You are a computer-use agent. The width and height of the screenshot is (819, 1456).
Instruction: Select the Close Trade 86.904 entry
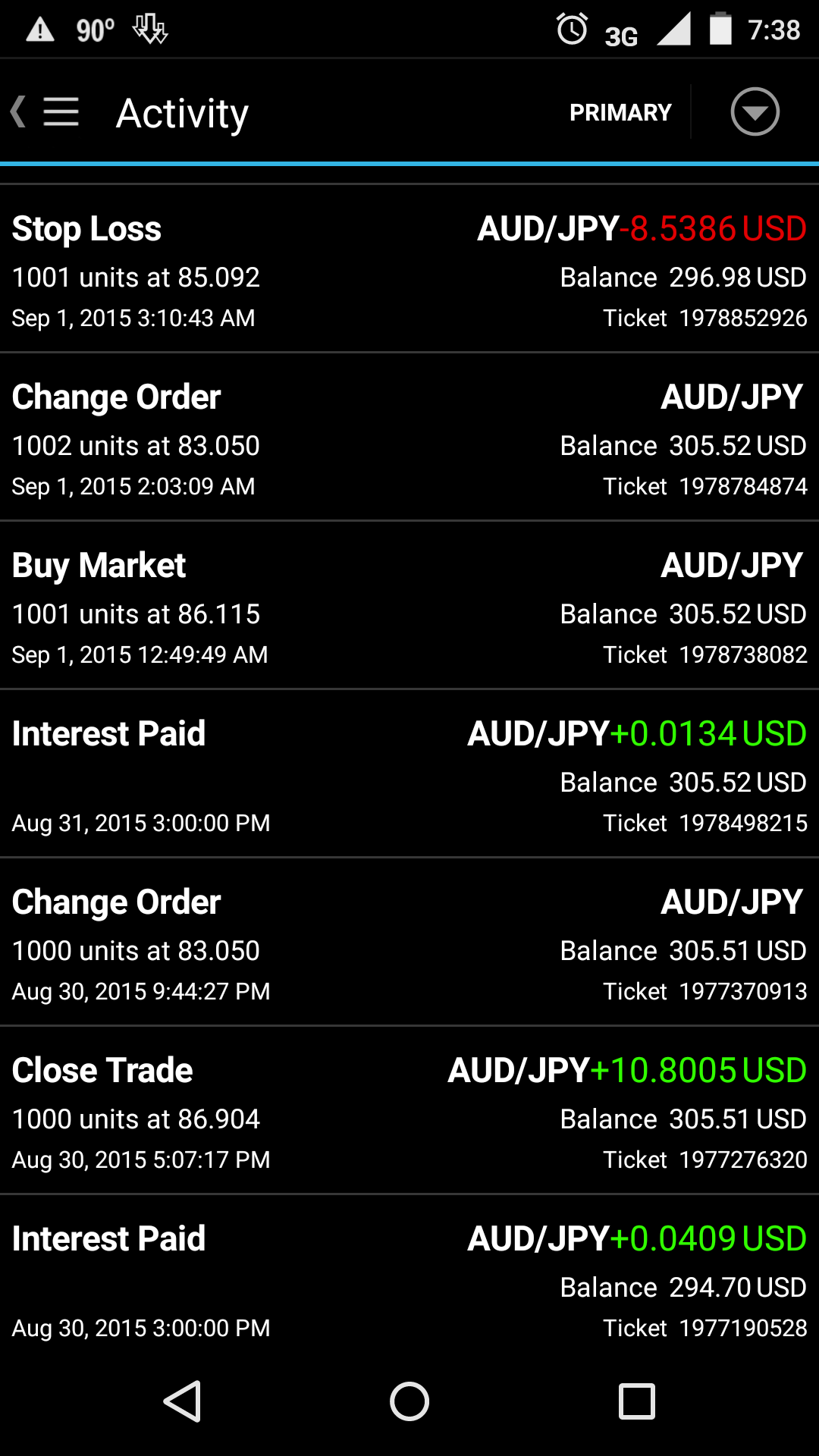point(409,1111)
